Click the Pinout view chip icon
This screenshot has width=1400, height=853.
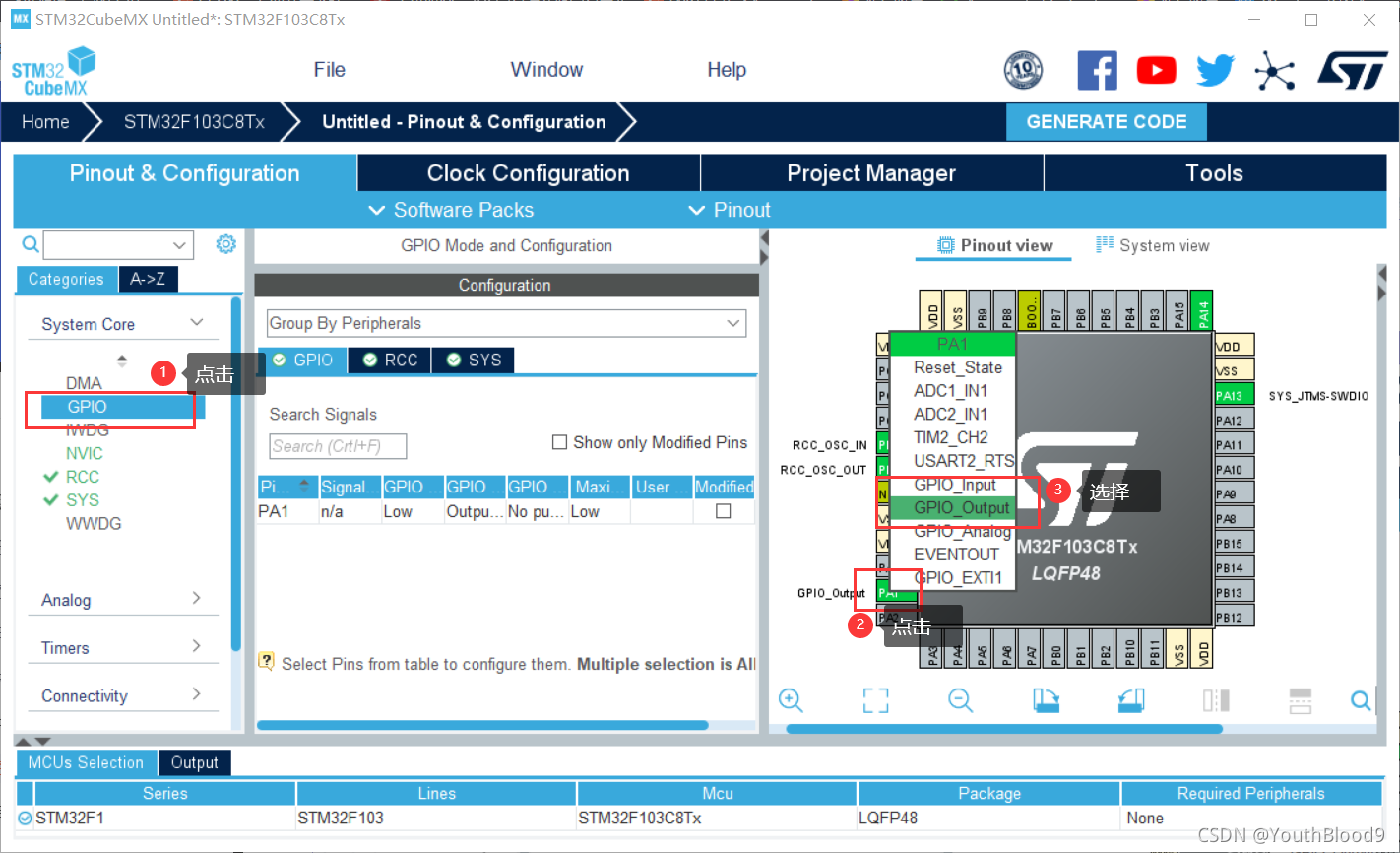point(946,245)
